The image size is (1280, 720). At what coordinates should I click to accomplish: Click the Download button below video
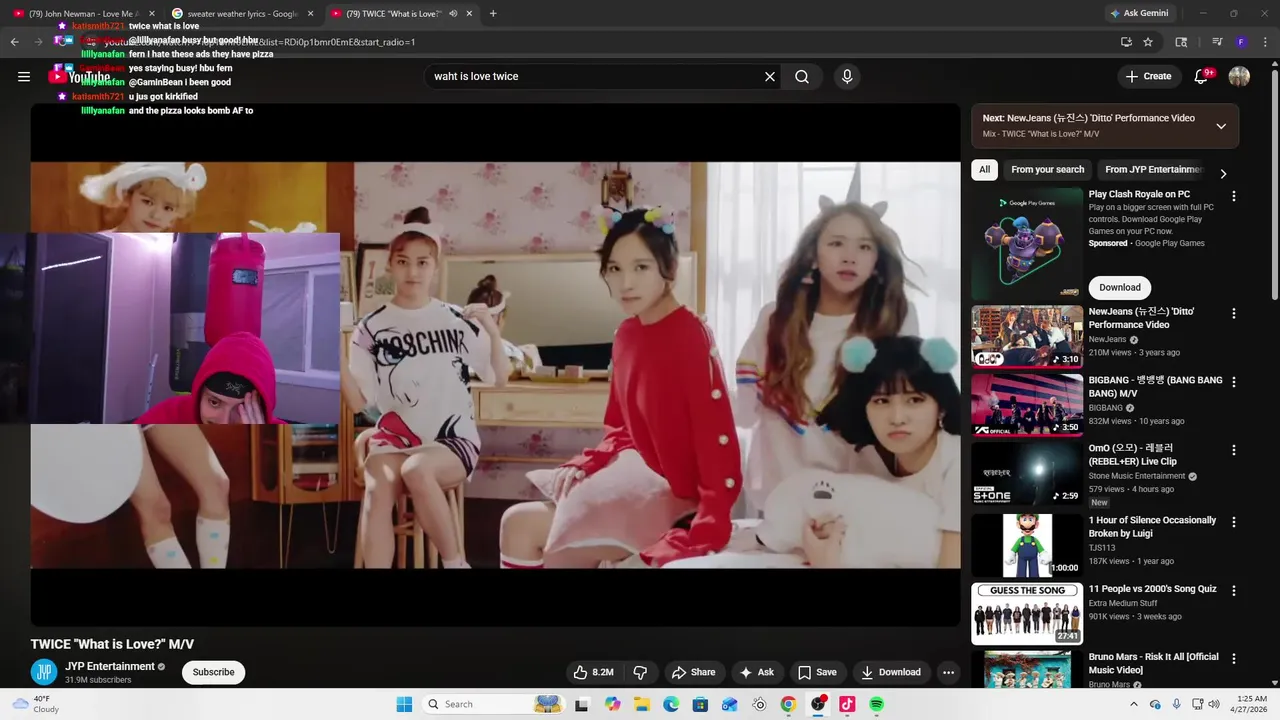(891, 673)
